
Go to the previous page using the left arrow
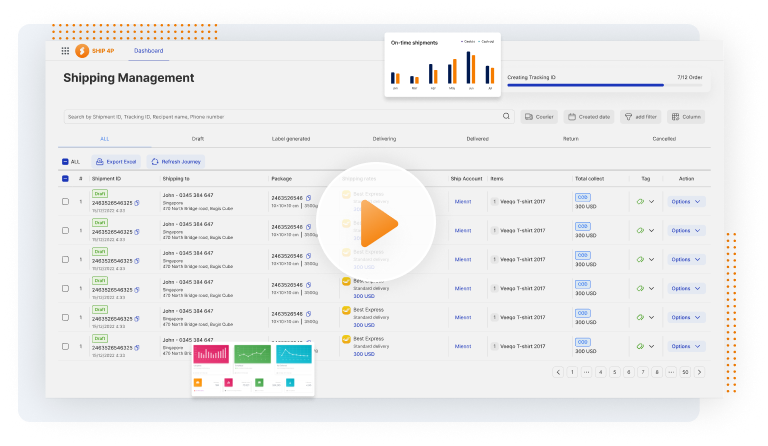[x=558, y=372]
